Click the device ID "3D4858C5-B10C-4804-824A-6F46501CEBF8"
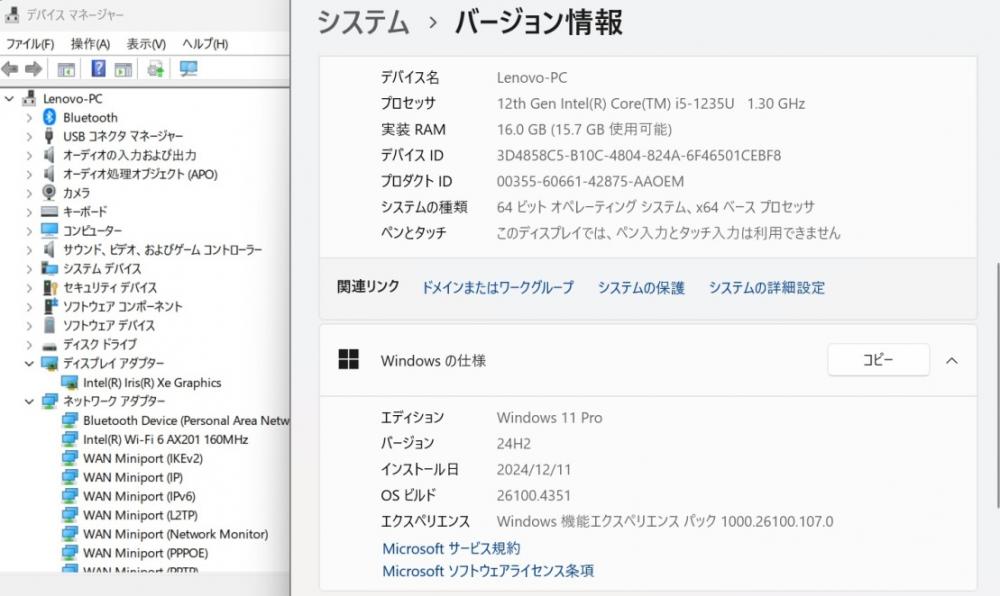 639,156
